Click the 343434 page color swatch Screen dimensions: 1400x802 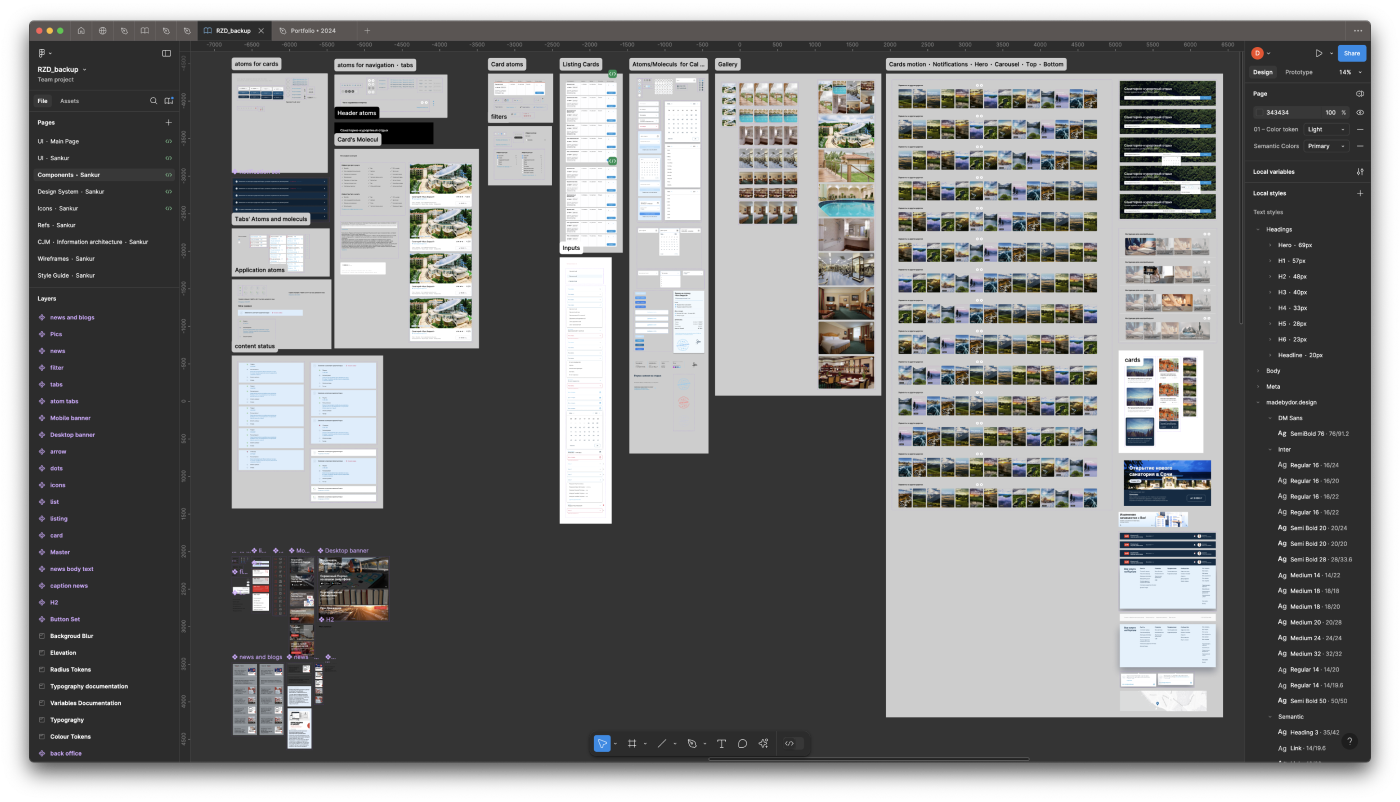click(1259, 112)
